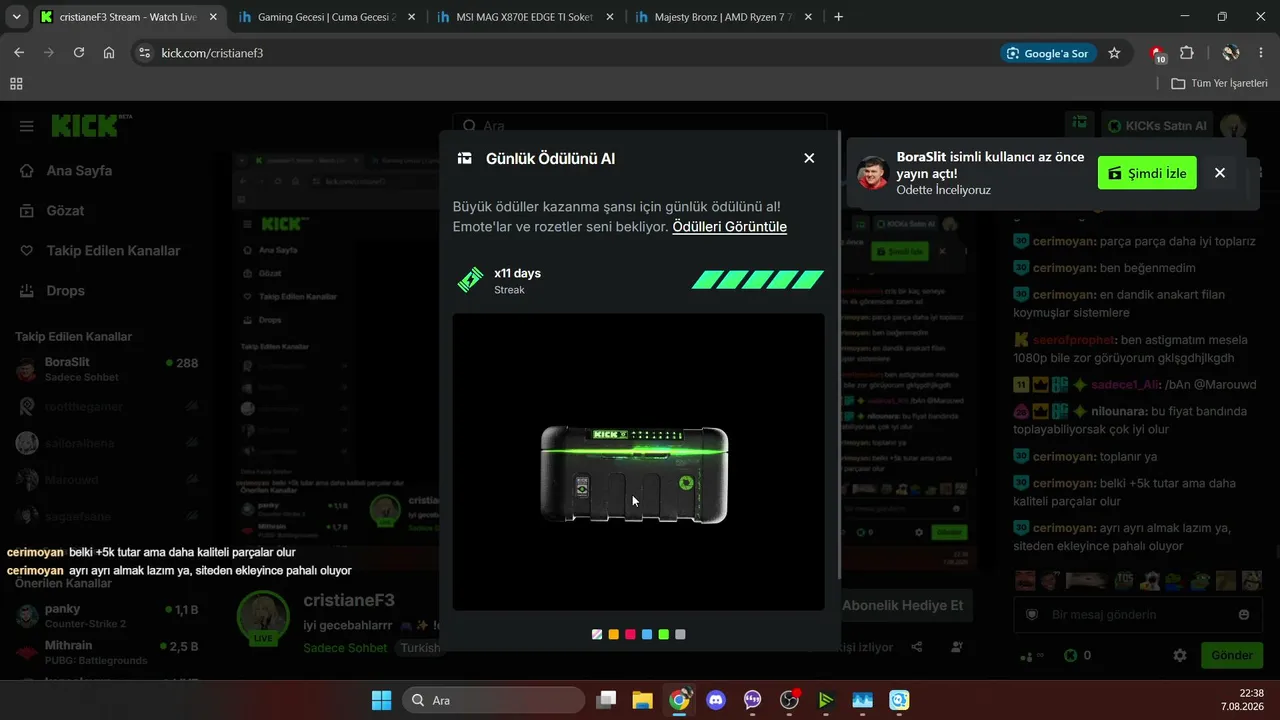Click the Turkish language tag
Image resolution: width=1280 pixels, height=720 pixels.
[x=420, y=648]
